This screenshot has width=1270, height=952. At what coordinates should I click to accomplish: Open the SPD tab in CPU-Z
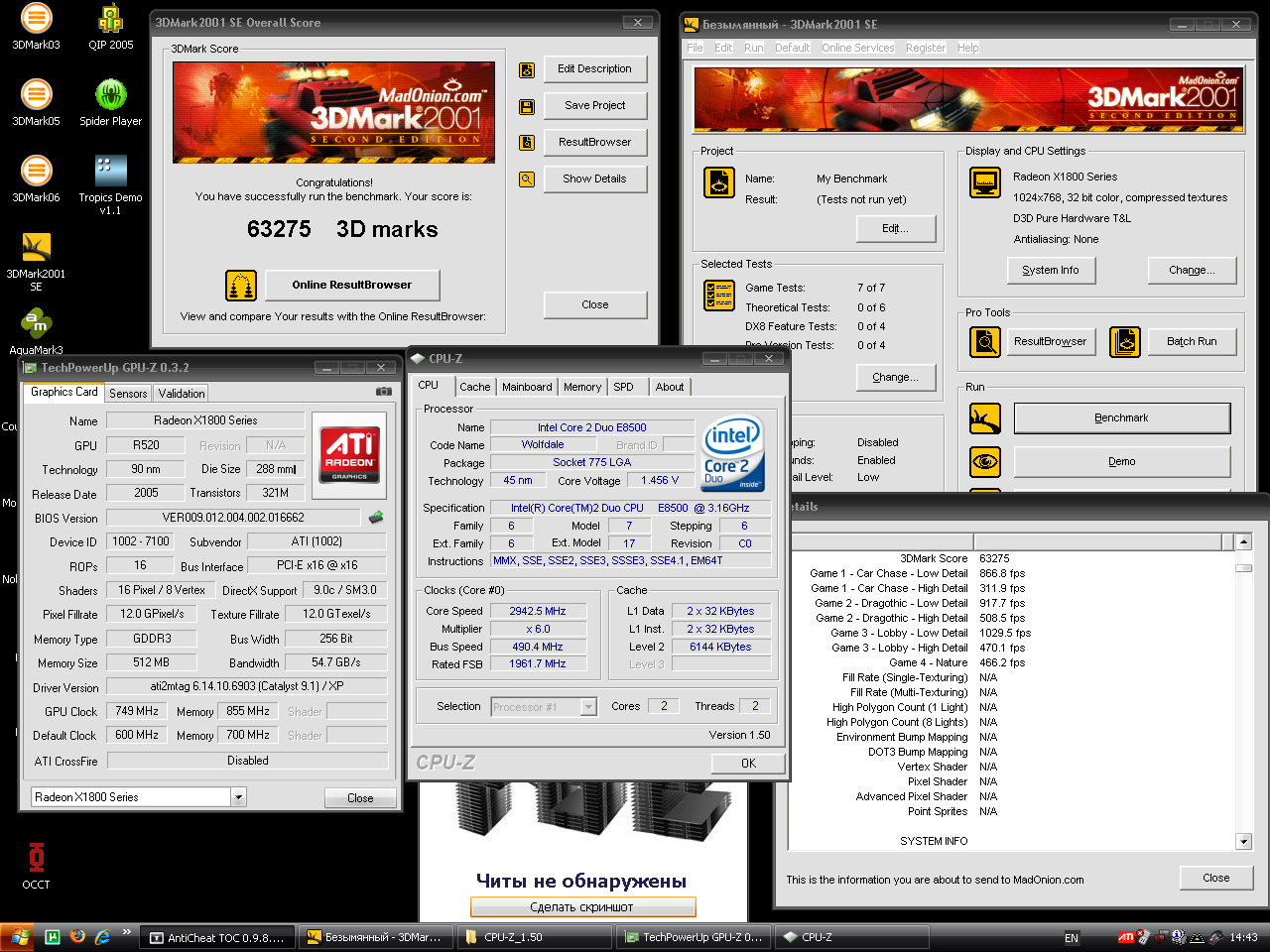[x=623, y=387]
